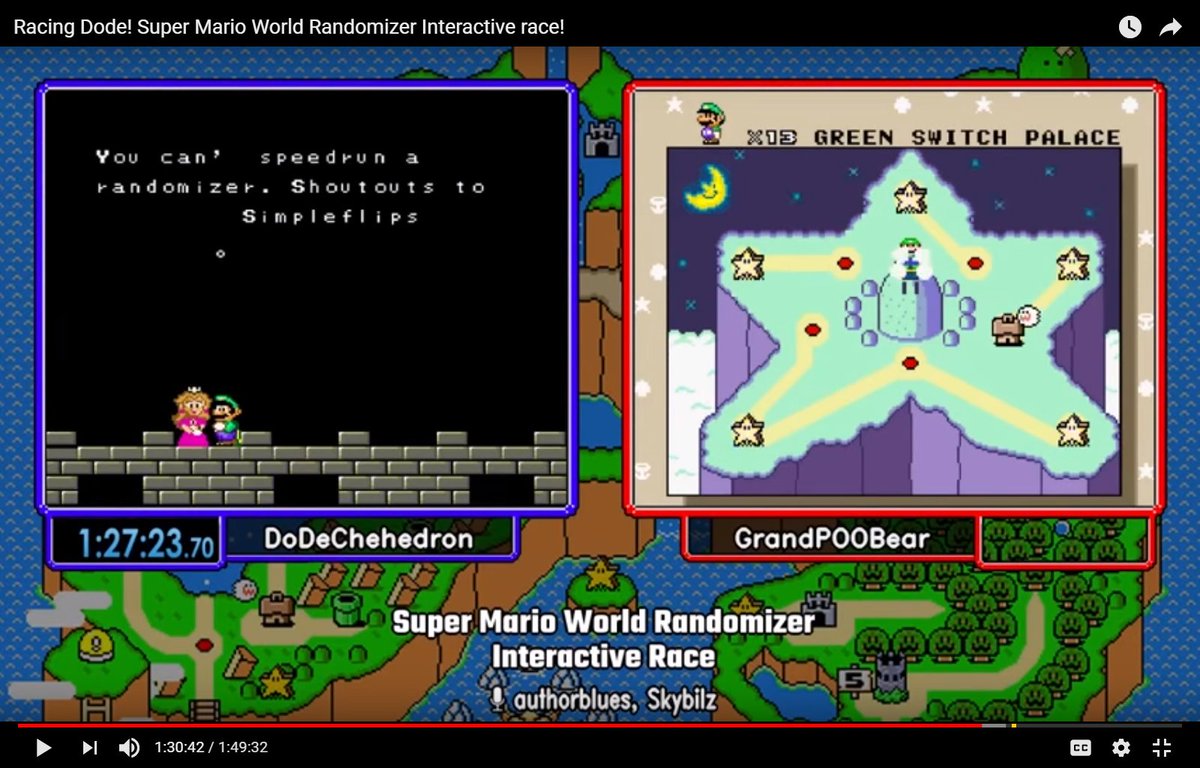Screen dimensions: 1200x768
Task: Click the 1:27:23.70 race timer
Action: tap(146, 543)
